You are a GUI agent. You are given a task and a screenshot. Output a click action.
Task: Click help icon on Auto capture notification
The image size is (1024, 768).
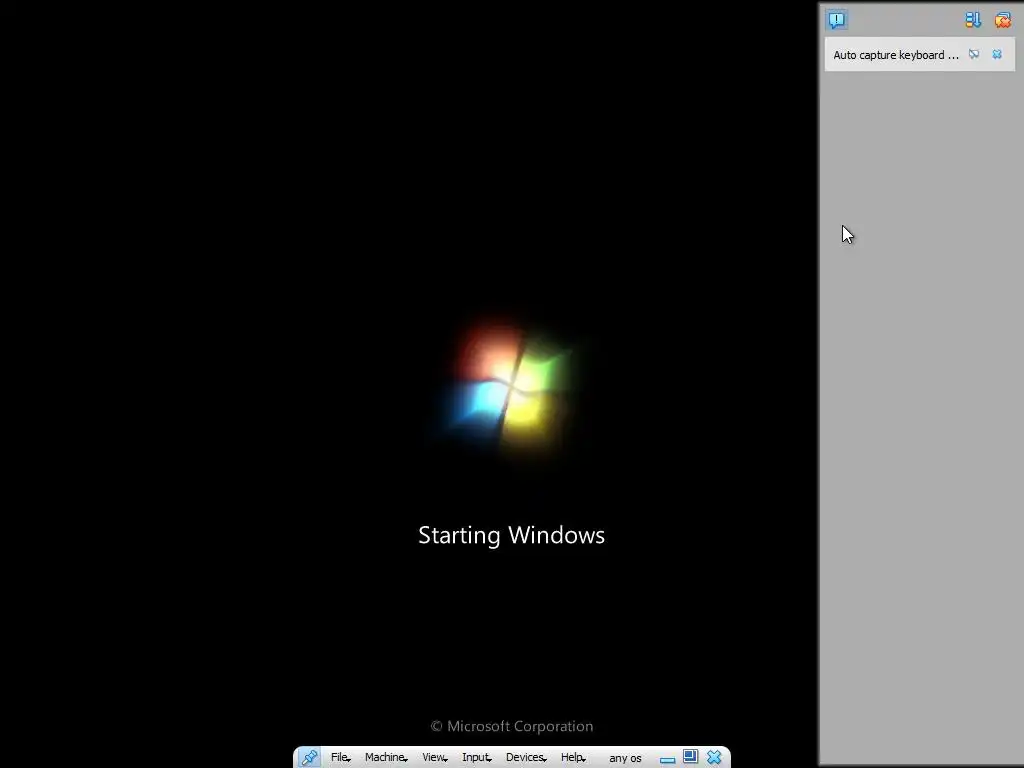click(974, 54)
